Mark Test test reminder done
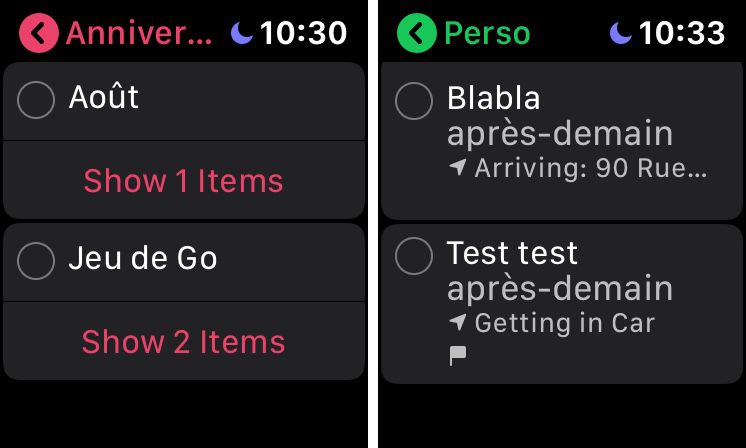Screen dimensions: 746x448 pyautogui.click(x=414, y=256)
